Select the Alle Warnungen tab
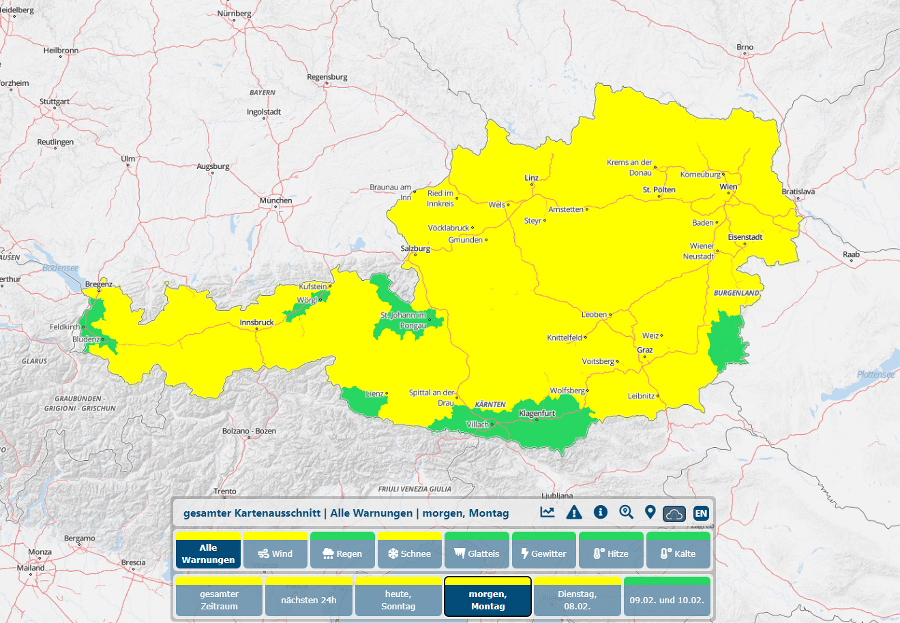Viewport: 900px width, 623px height. 208,550
